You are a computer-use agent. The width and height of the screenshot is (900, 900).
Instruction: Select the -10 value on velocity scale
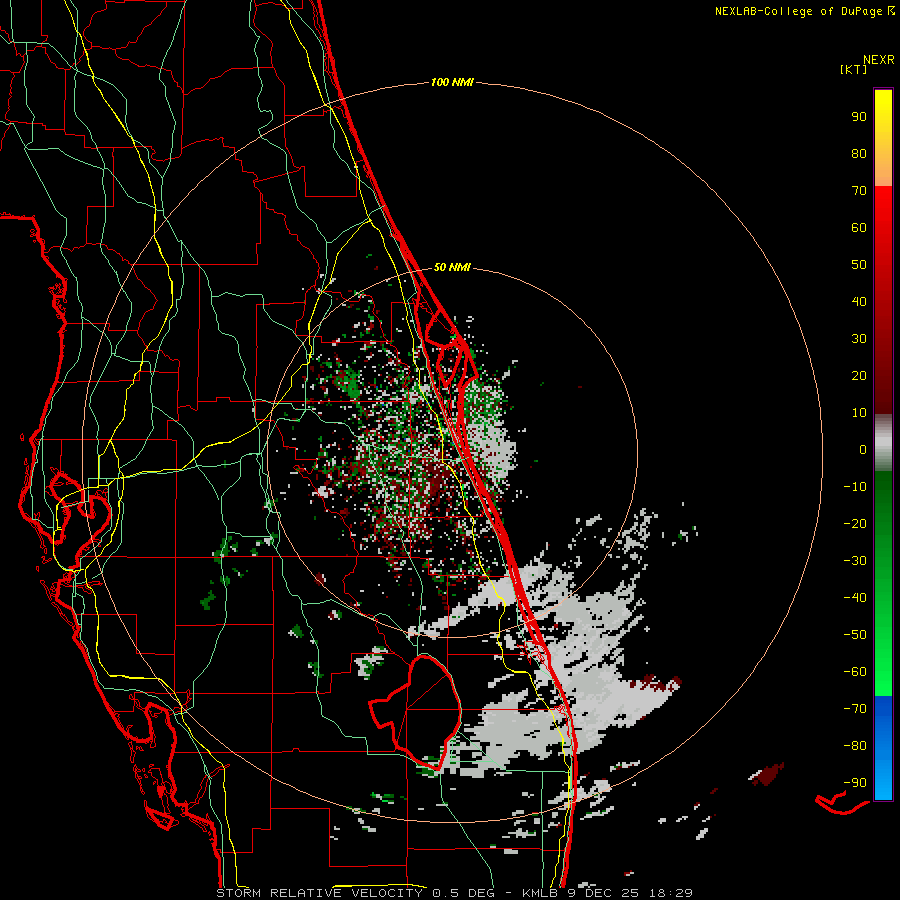coord(855,487)
